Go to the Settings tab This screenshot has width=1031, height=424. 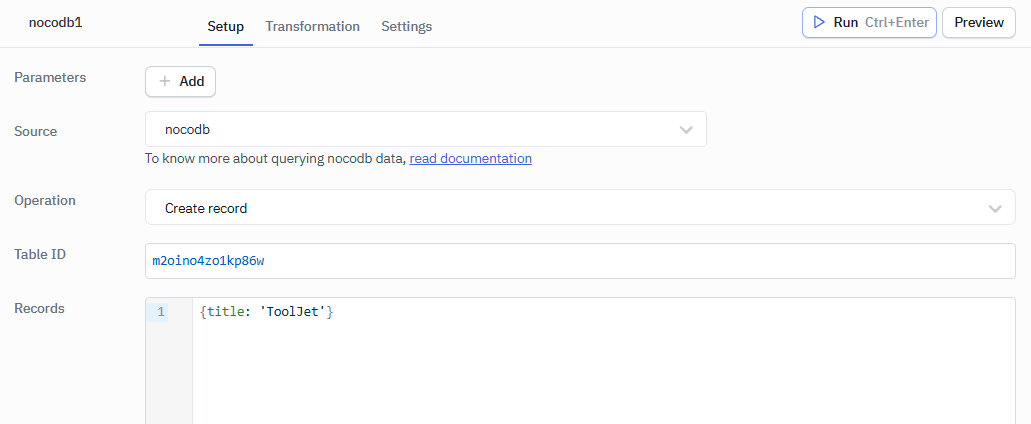coord(406,26)
